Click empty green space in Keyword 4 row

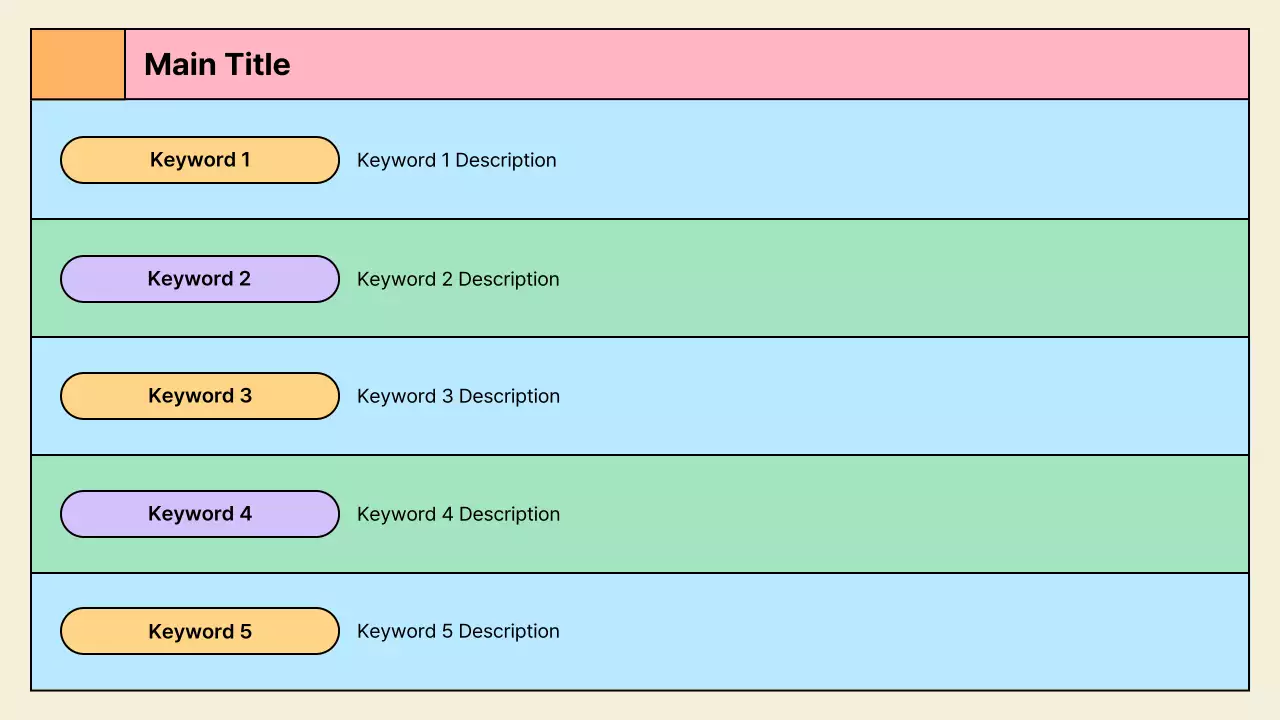[x=900, y=514]
